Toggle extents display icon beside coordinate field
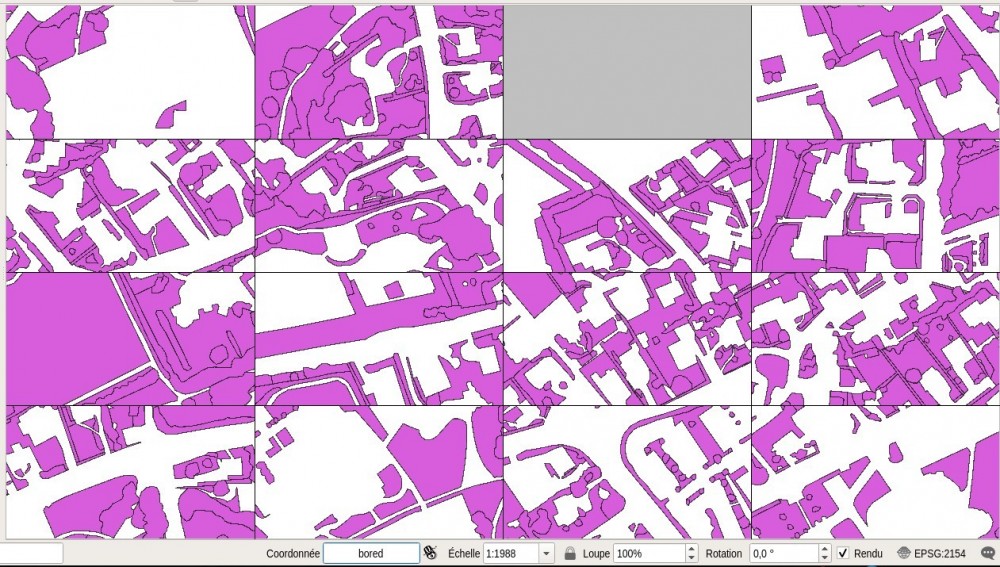This screenshot has width=1000, height=567. (431, 553)
